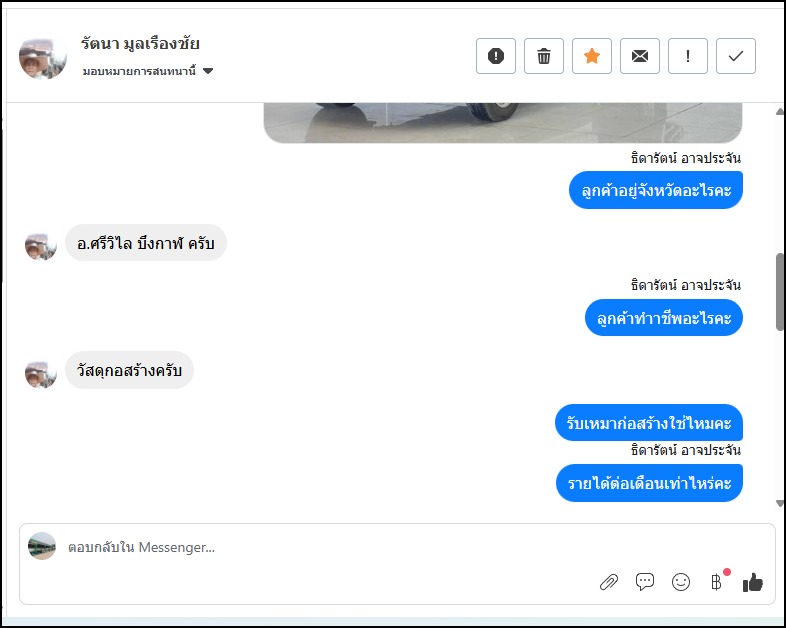Viewport: 786px width, 628px height.
Task: Select the message รายได้ต่อเดือนเท่าไหร่คะ
Action: 649,483
